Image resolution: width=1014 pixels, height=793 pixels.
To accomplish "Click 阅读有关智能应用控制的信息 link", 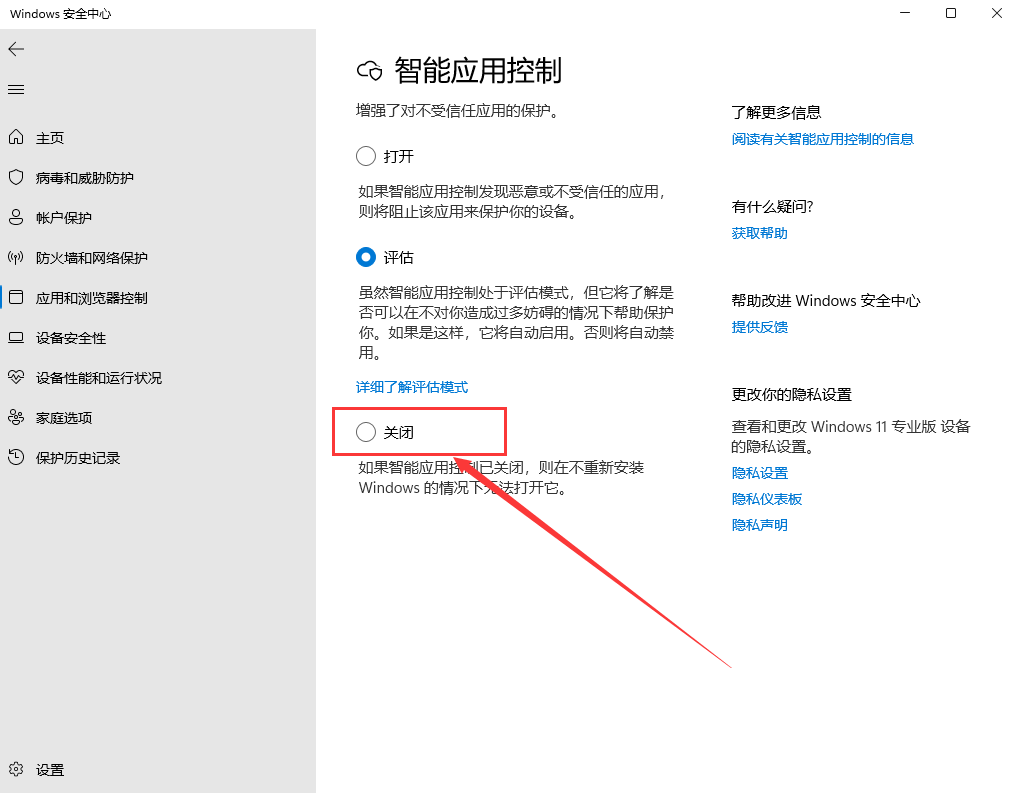I will (x=822, y=139).
